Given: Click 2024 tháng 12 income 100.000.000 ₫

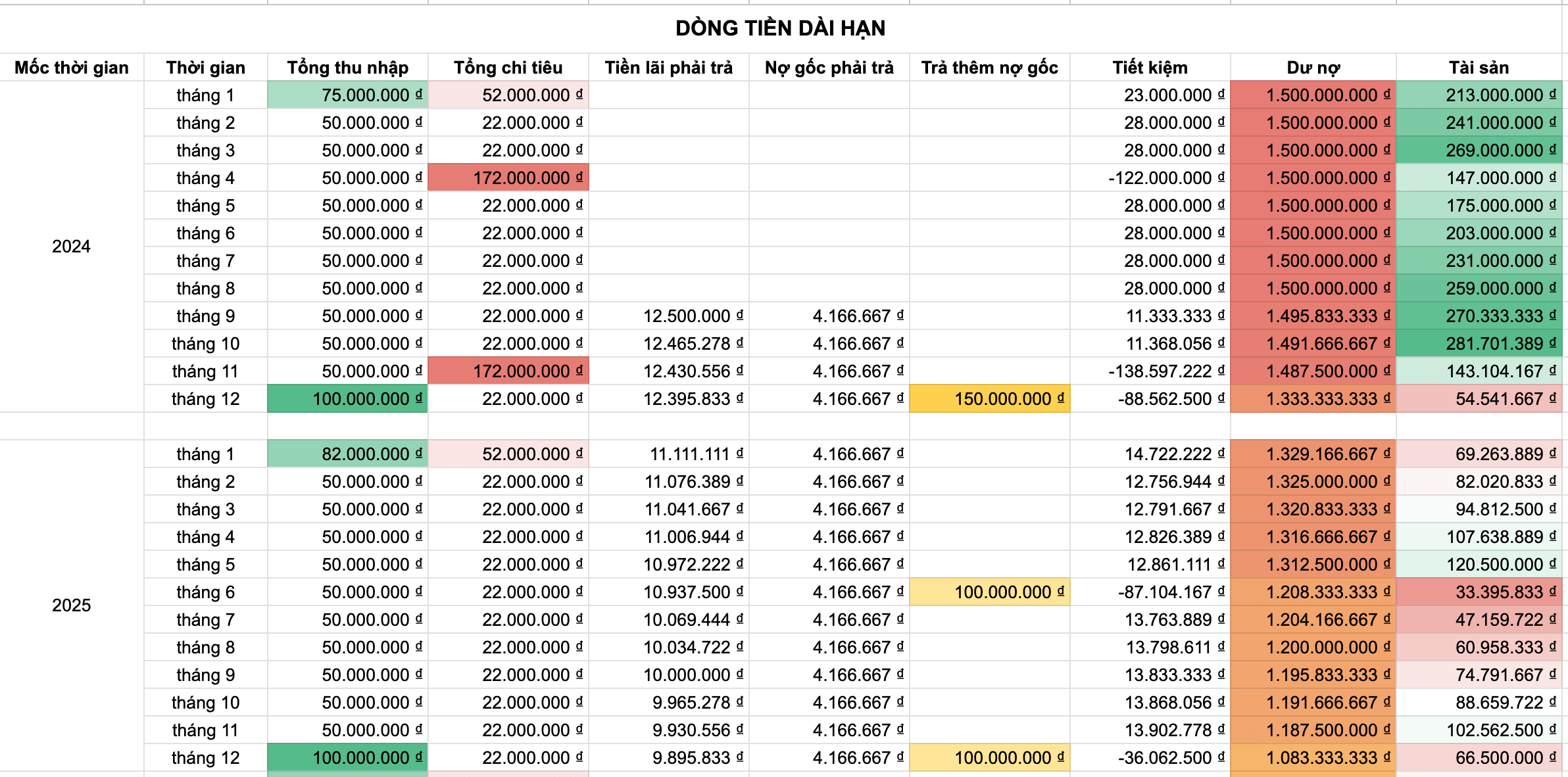Looking at the screenshot, I should coord(347,399).
